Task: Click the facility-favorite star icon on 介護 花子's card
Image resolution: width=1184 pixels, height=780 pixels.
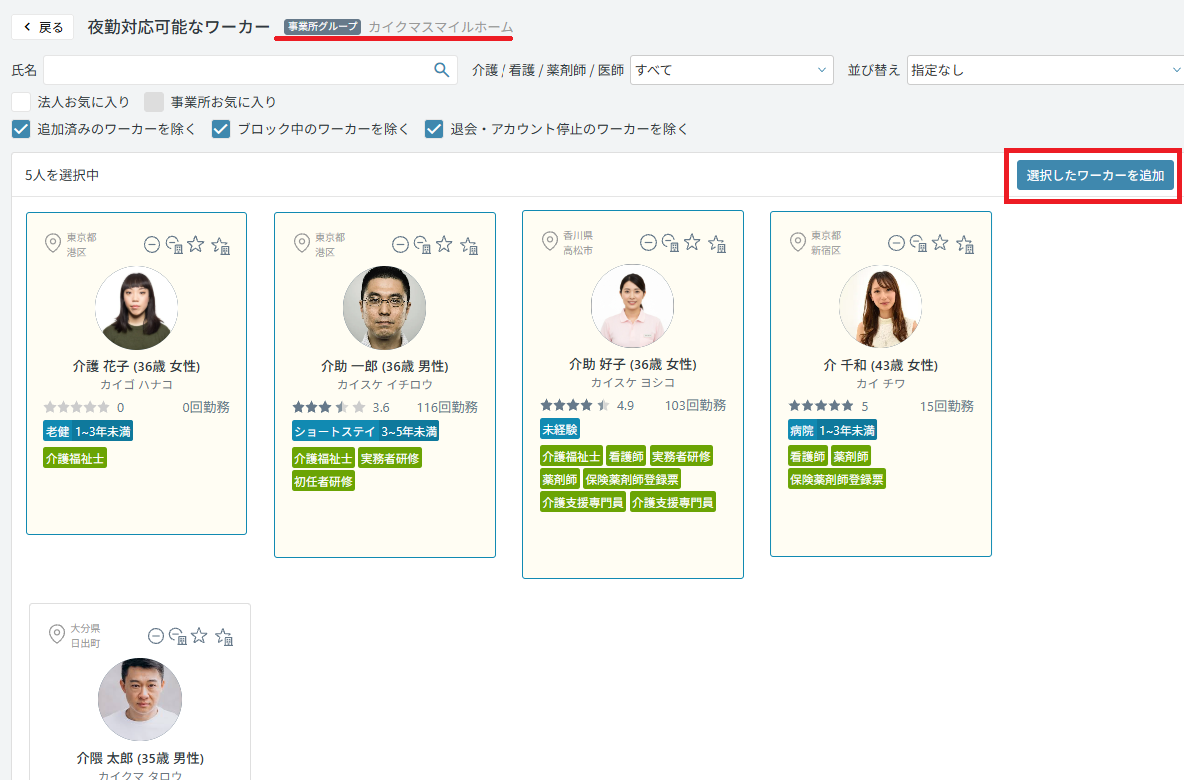Action: click(220, 245)
